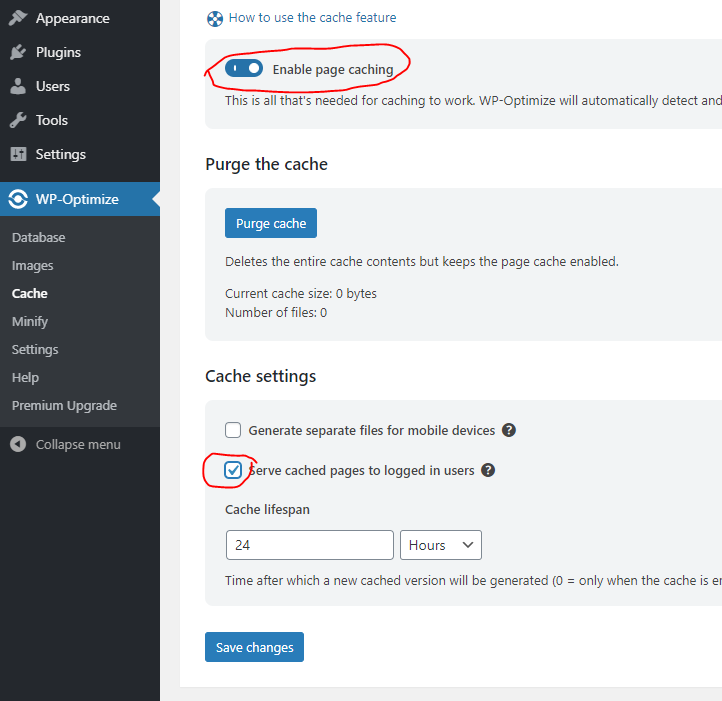
Task: Click the Save changes button
Action: coord(254,647)
